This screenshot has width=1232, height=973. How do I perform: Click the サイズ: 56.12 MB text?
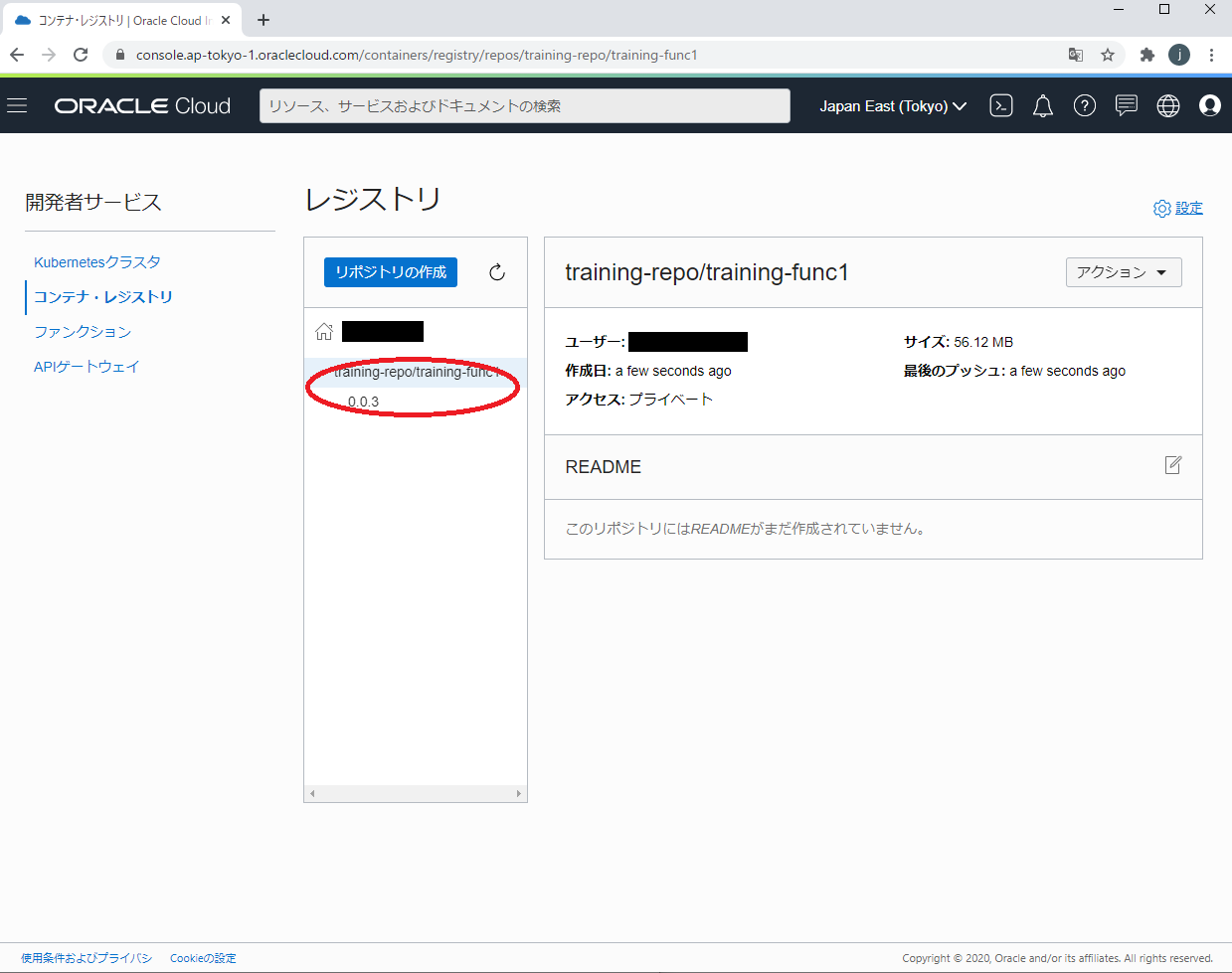tap(959, 342)
